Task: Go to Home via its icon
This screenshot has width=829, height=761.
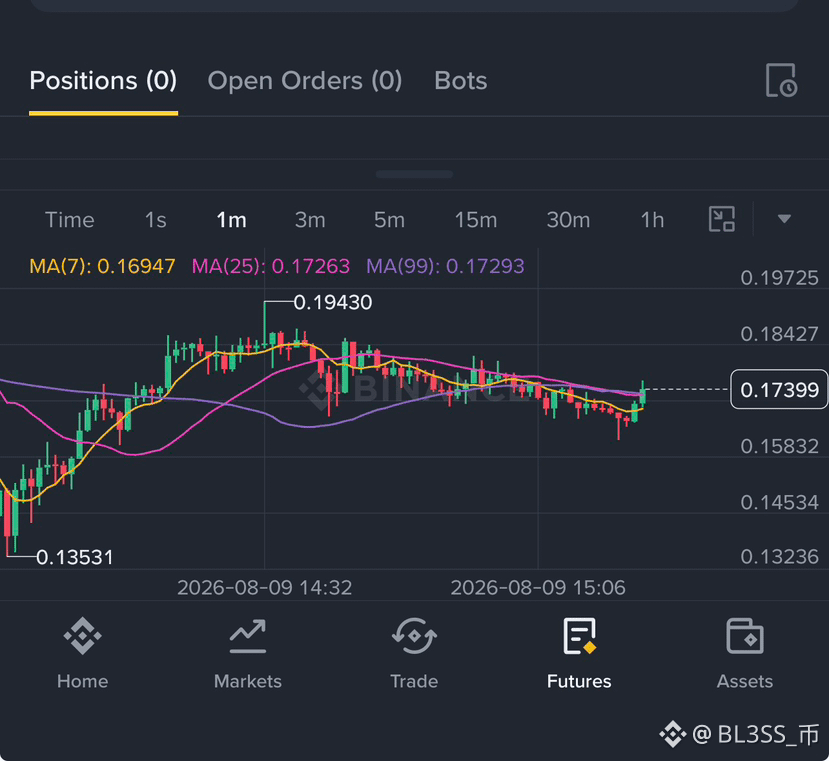Action: pyautogui.click(x=82, y=636)
